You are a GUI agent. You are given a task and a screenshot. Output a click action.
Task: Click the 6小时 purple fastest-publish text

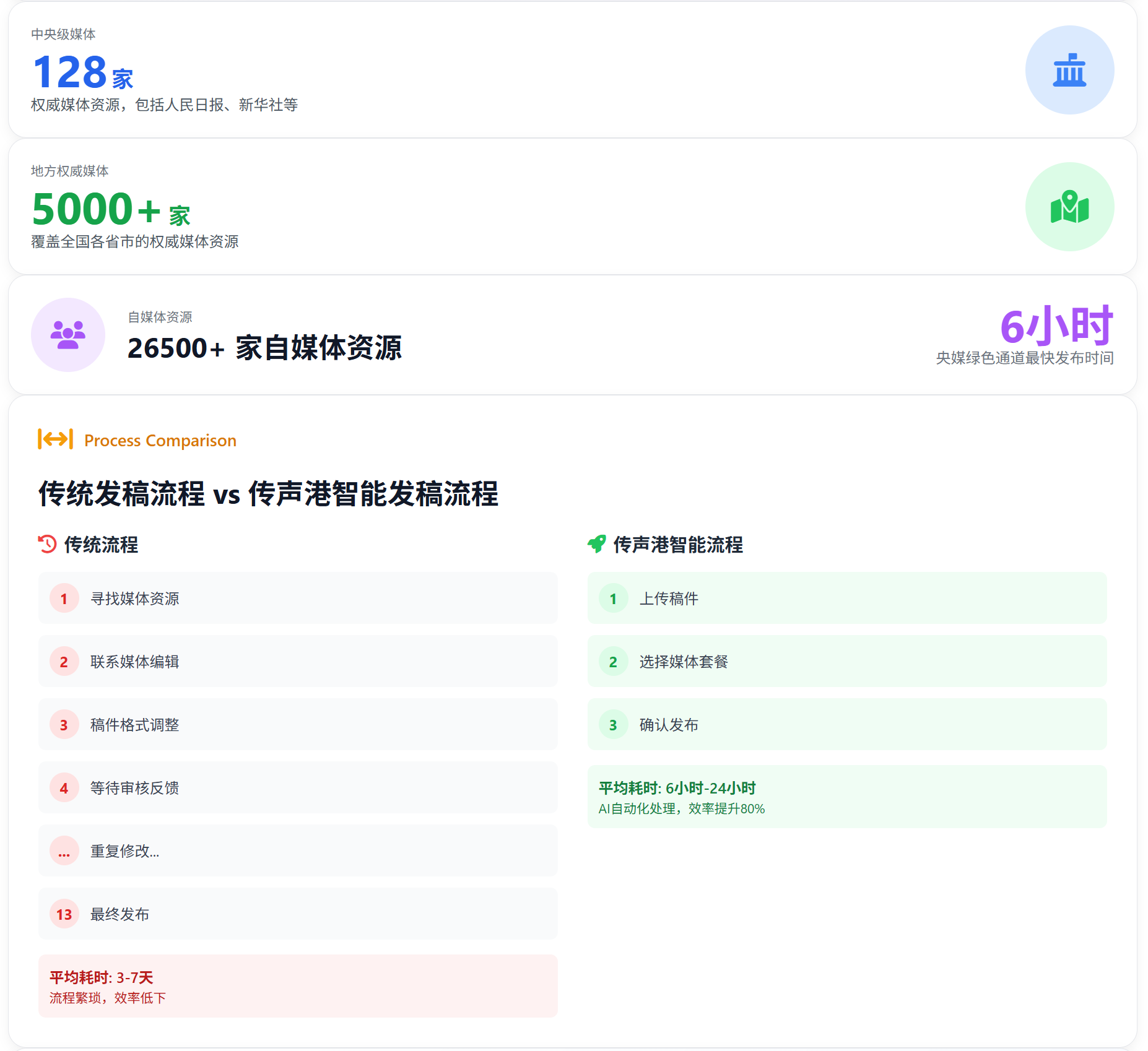[1056, 326]
